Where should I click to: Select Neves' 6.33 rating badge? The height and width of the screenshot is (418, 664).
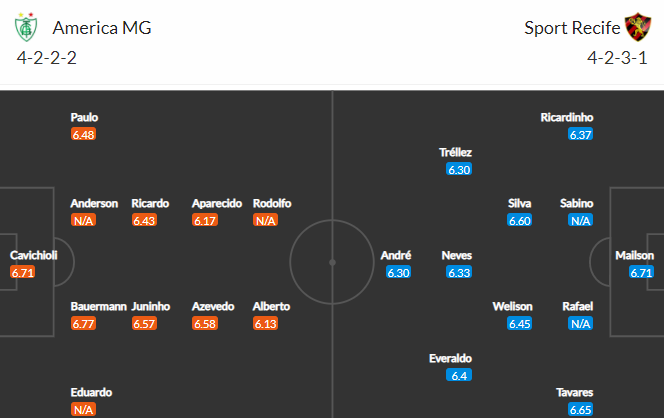[x=459, y=272]
